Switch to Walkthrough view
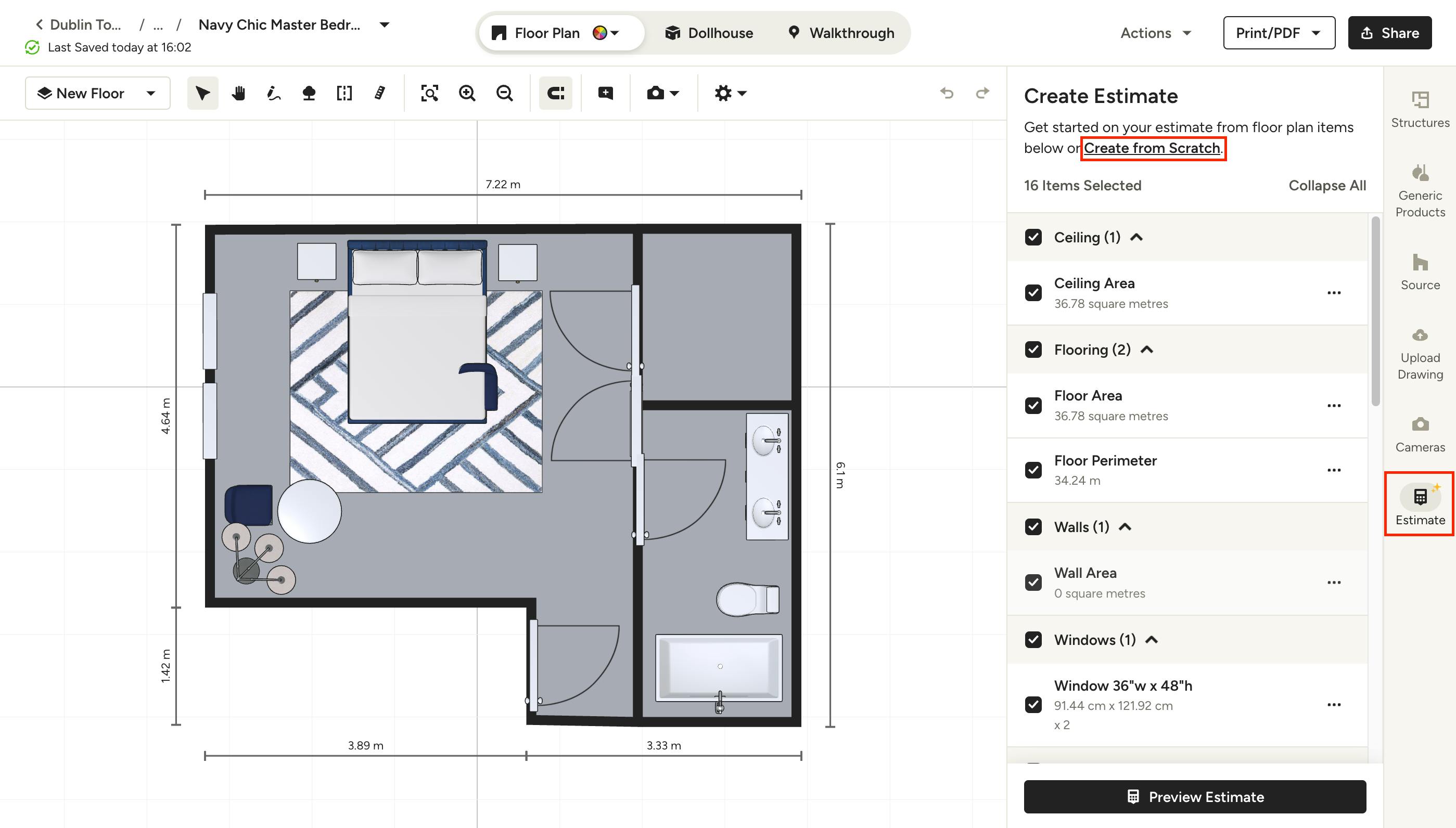 click(x=841, y=33)
